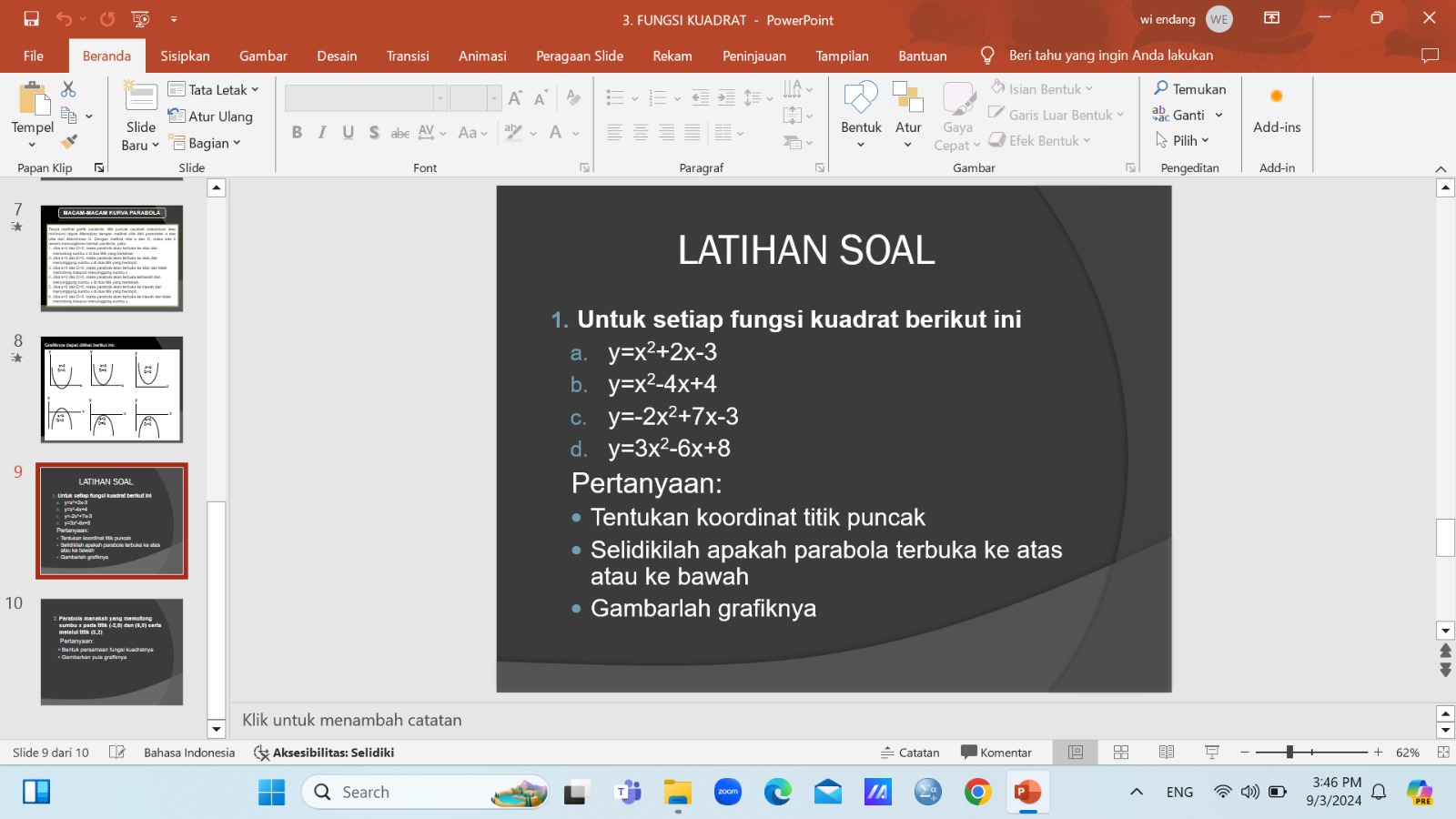Undo the last action
Viewport: 1456px width, 819px height.
64,19
